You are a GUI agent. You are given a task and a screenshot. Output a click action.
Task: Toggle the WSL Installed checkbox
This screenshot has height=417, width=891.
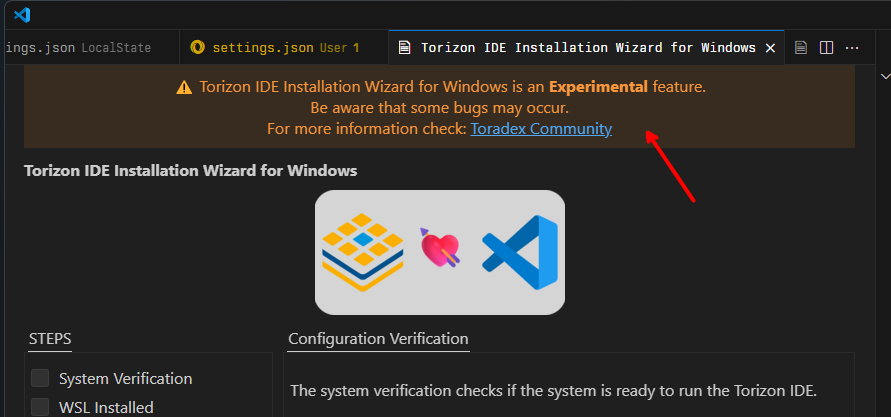pos(40,407)
